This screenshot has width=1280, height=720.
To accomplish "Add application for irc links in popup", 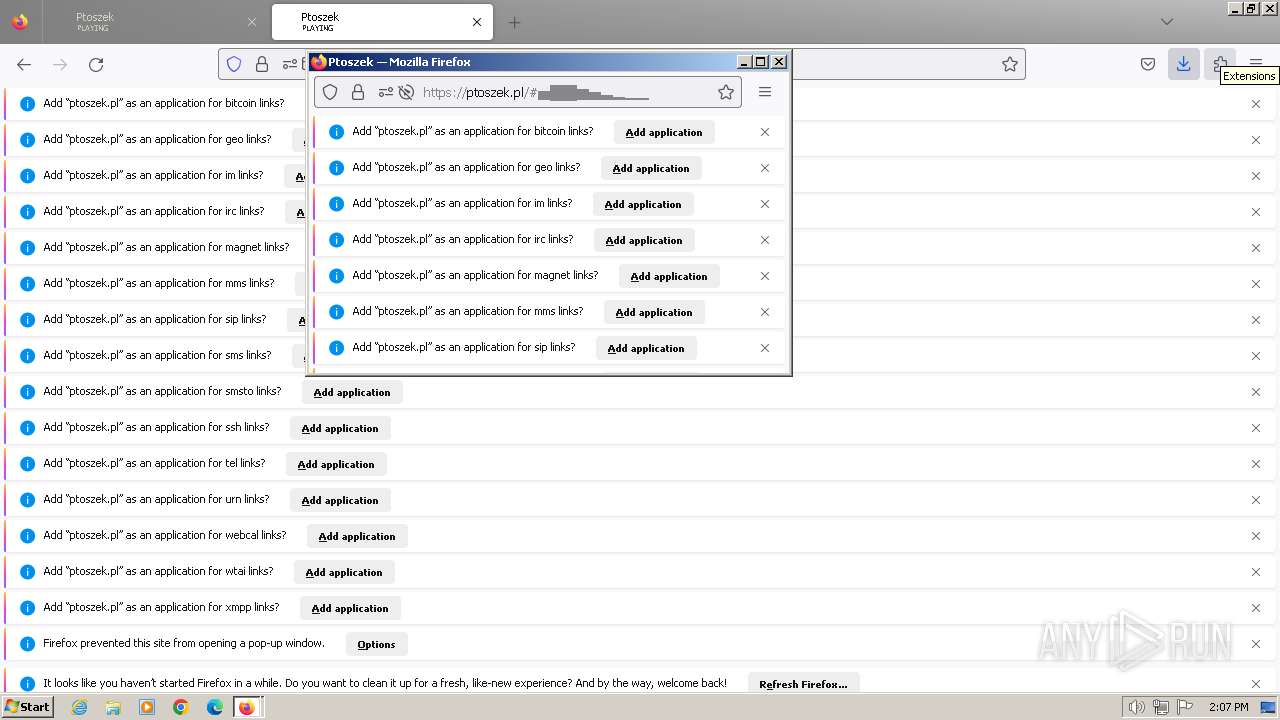I will 644,240.
